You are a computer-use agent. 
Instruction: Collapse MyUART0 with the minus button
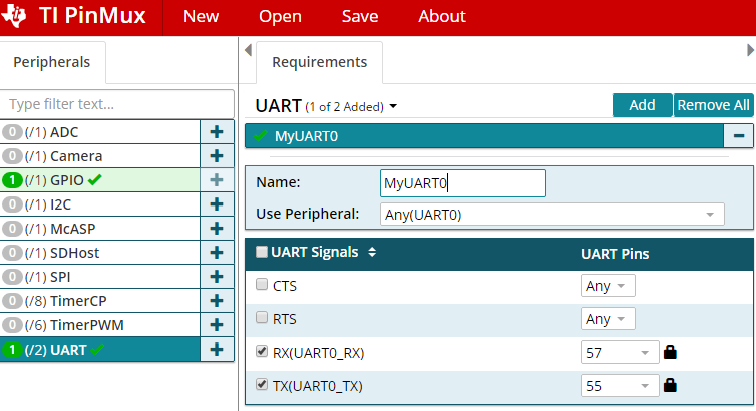tap(738, 136)
